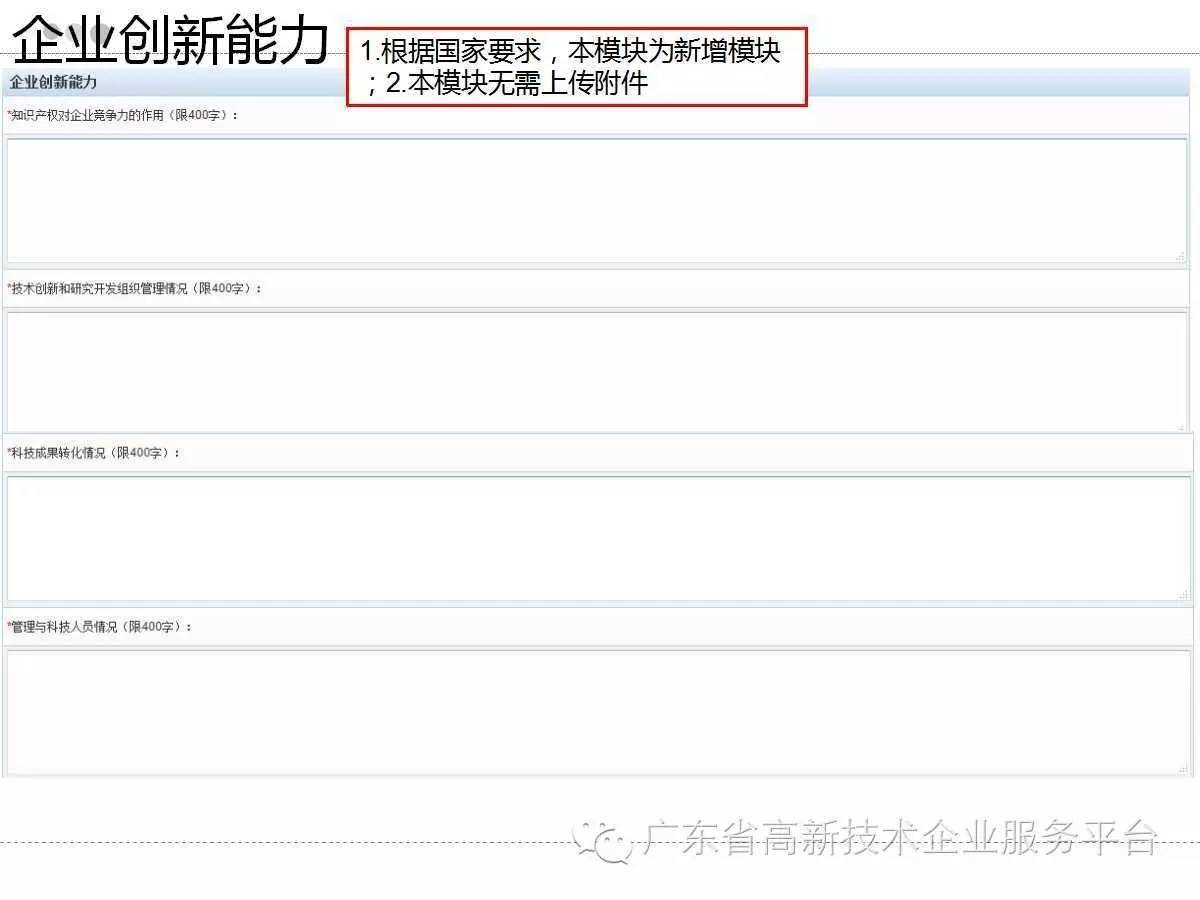Screen dimensions: 1200x900
Task: Click resize grip of 知识产权 text area
Action: tap(1181, 257)
